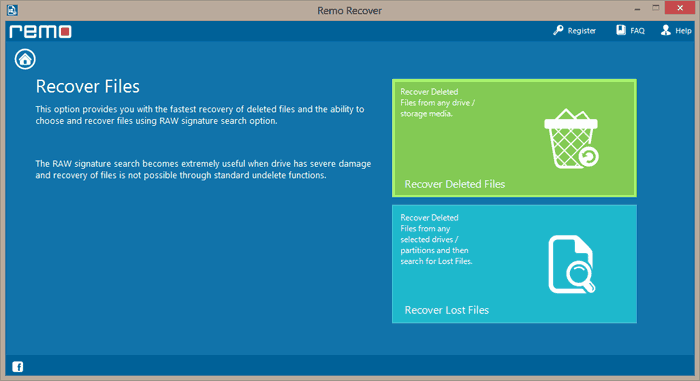Click the Register key icon
Image resolution: width=700 pixels, height=381 pixels.
pos(558,30)
